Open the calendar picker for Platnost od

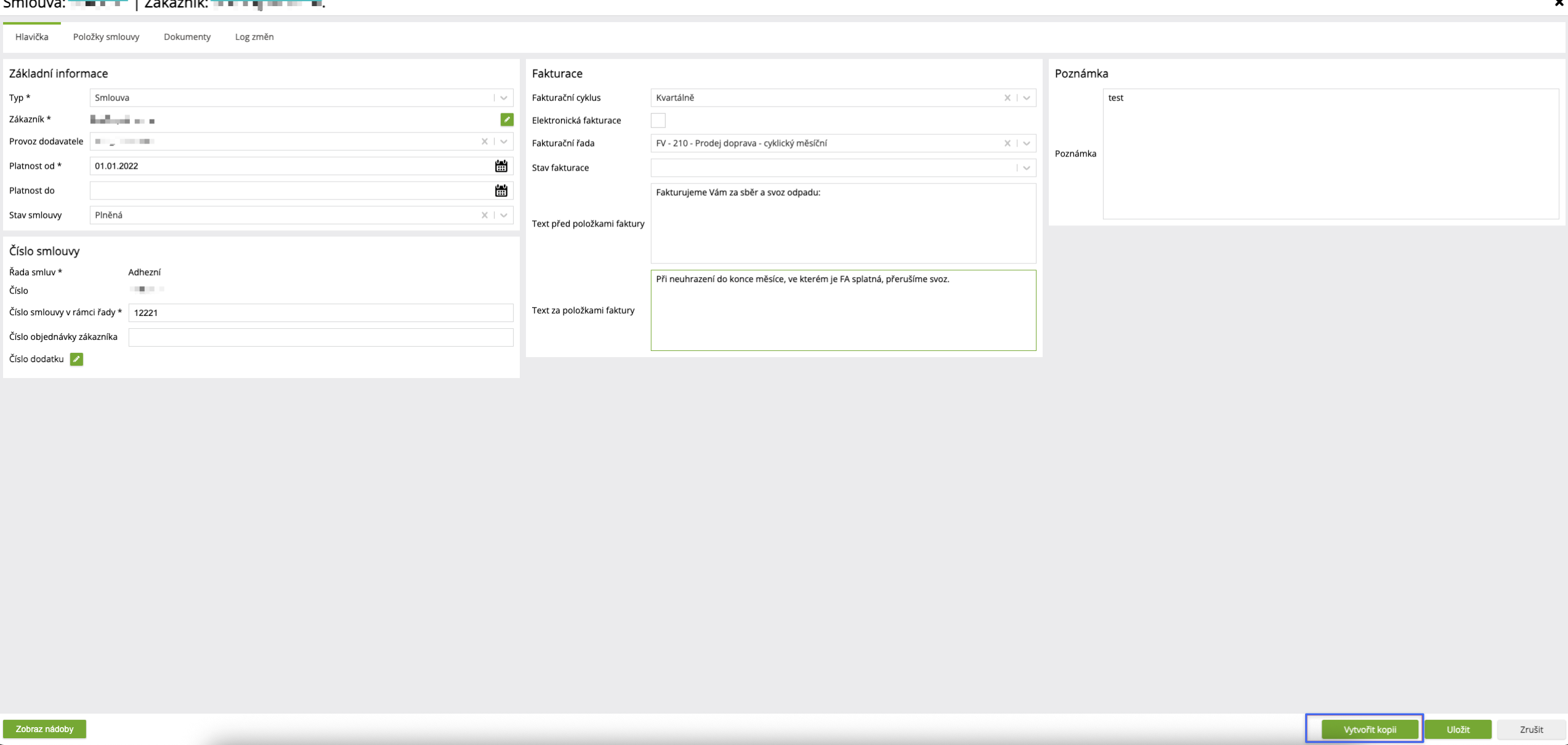[501, 166]
